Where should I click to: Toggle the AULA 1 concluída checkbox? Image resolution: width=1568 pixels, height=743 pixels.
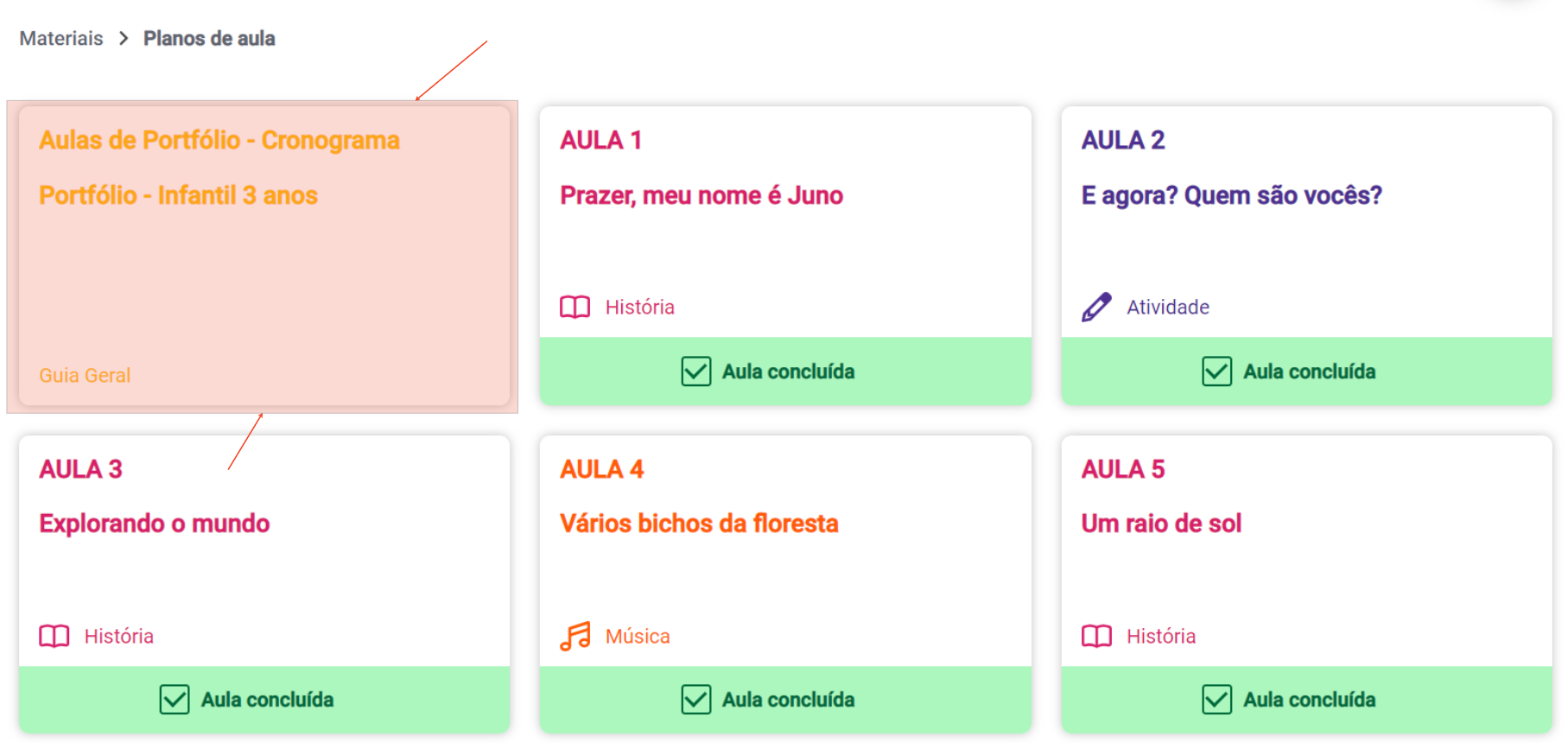695,371
